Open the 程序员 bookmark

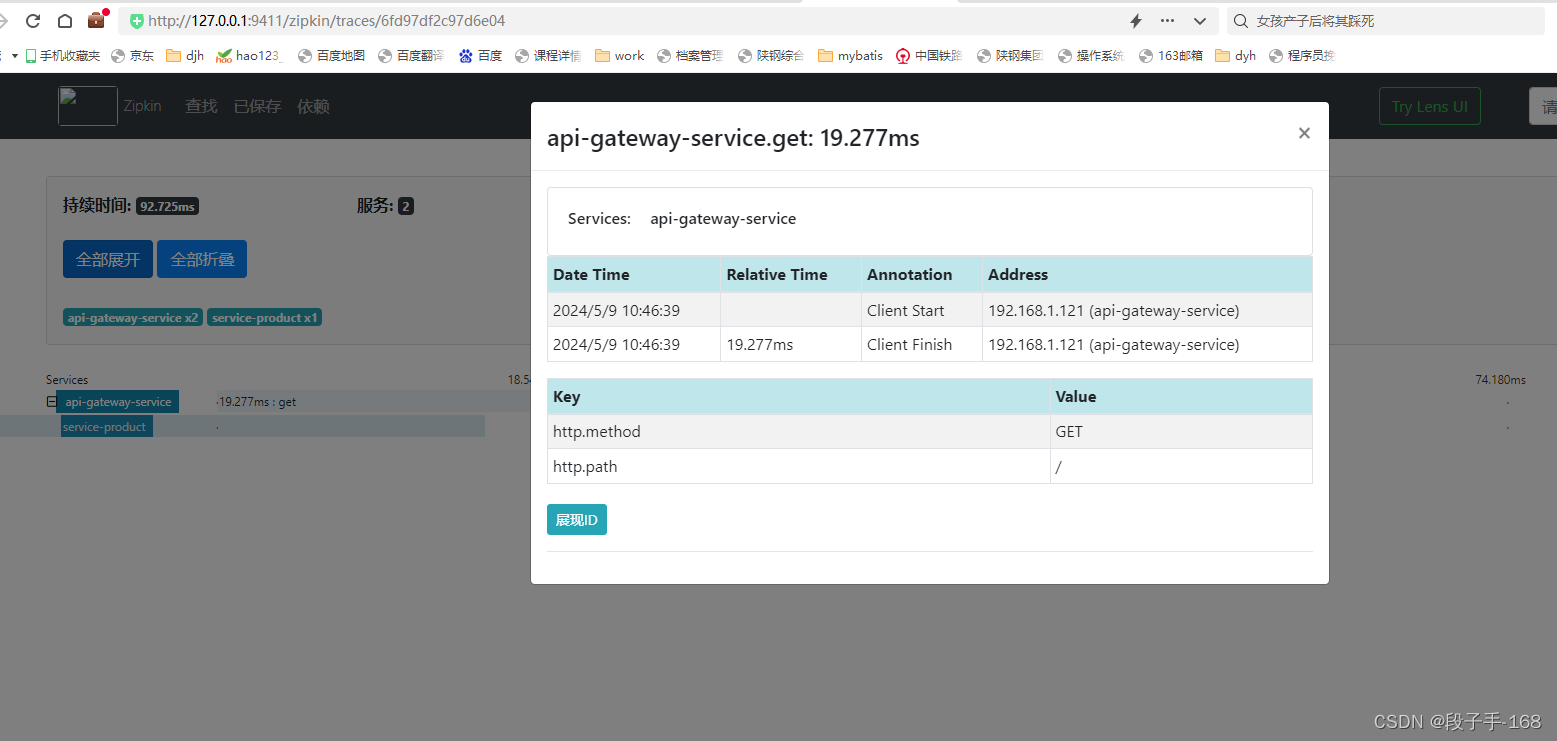click(1302, 56)
